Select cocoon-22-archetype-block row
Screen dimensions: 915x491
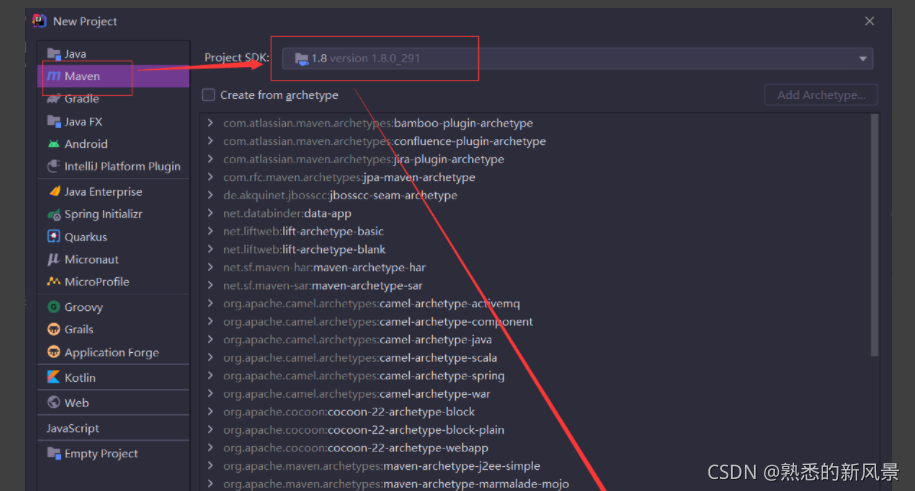point(534,412)
